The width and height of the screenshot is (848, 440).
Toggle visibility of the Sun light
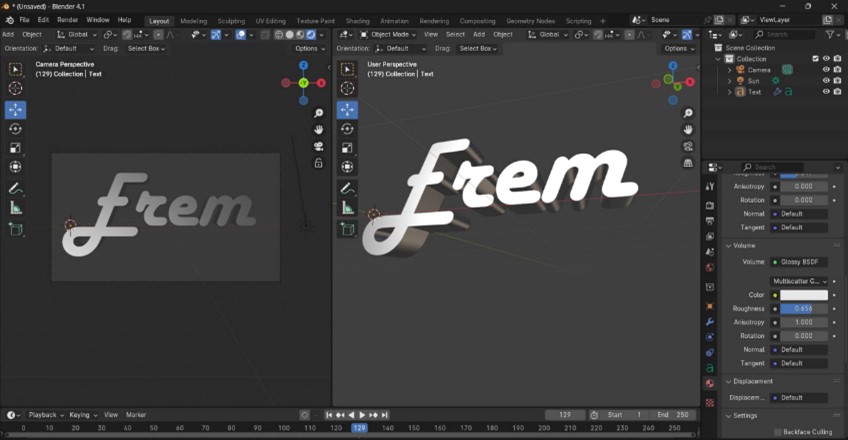pos(826,81)
